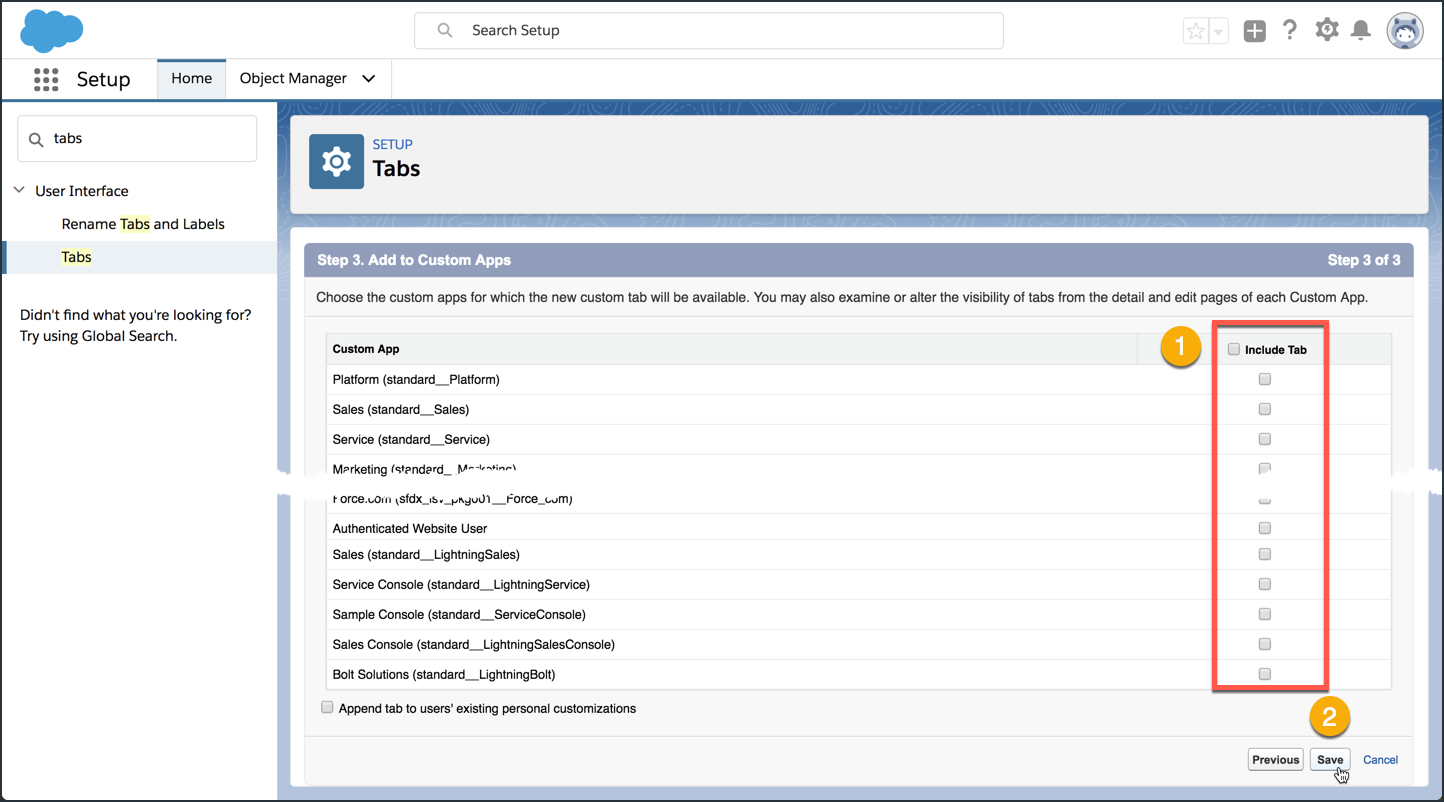The width and height of the screenshot is (1444, 802).
Task: Click the global actions plus icon
Action: [1254, 31]
